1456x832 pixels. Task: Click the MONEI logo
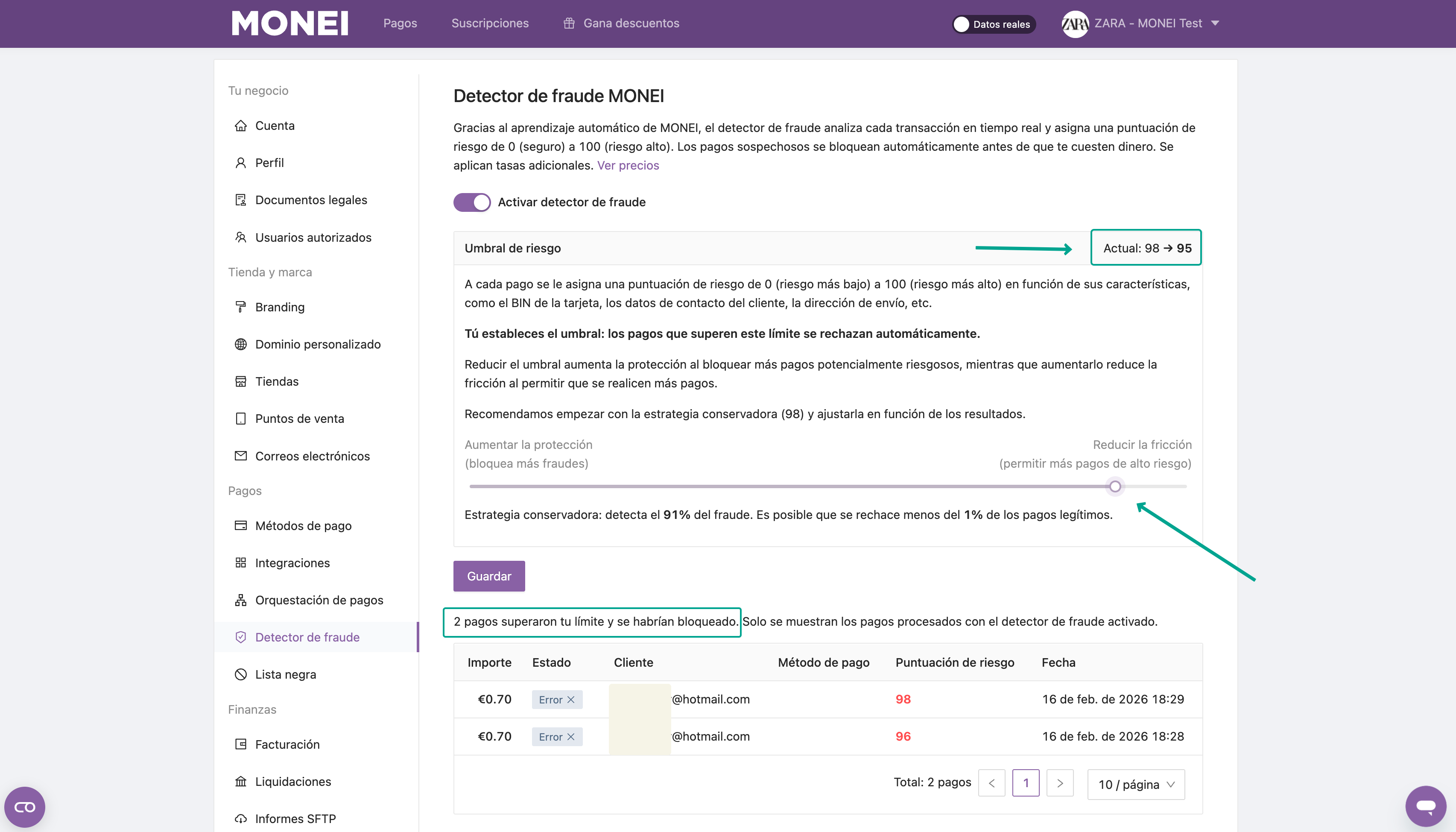[x=290, y=23]
